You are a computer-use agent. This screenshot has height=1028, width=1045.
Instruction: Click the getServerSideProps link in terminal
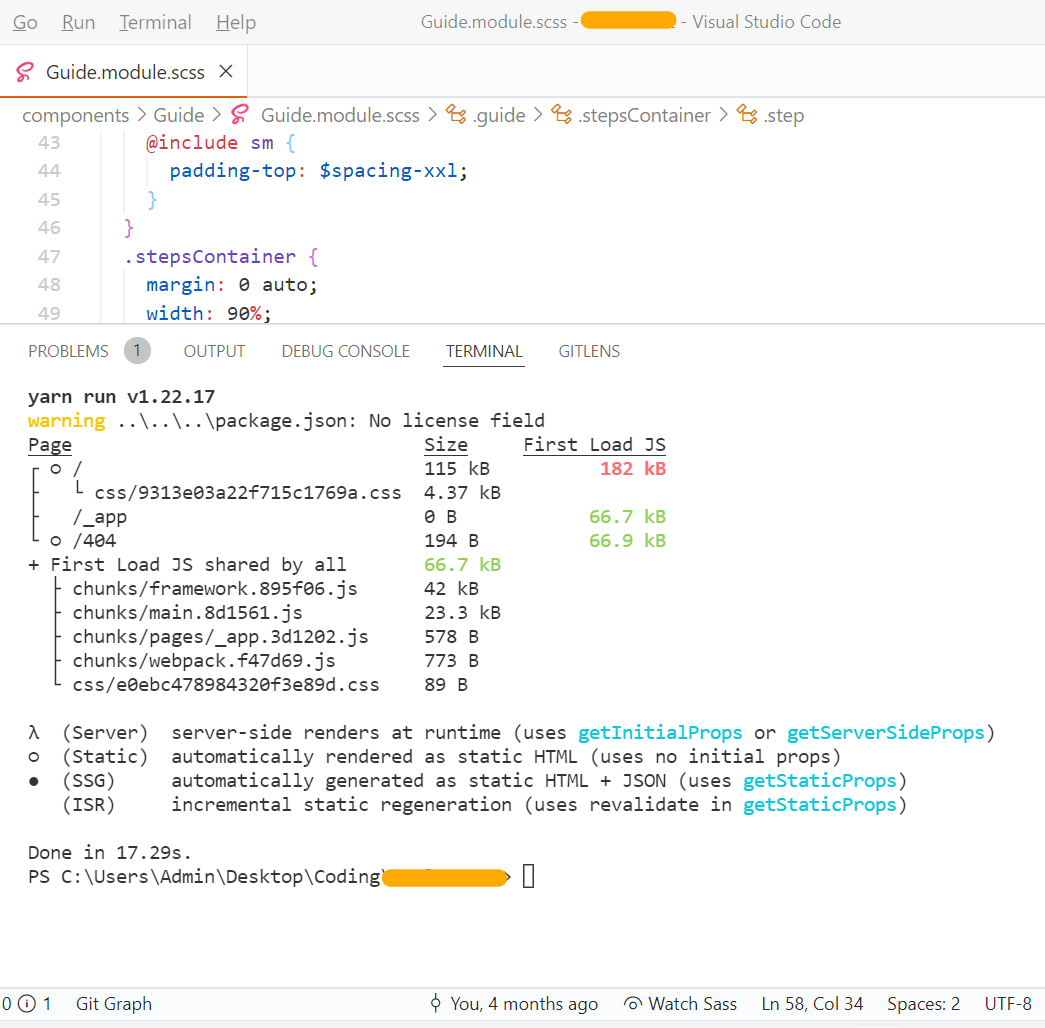pyautogui.click(x=886, y=733)
